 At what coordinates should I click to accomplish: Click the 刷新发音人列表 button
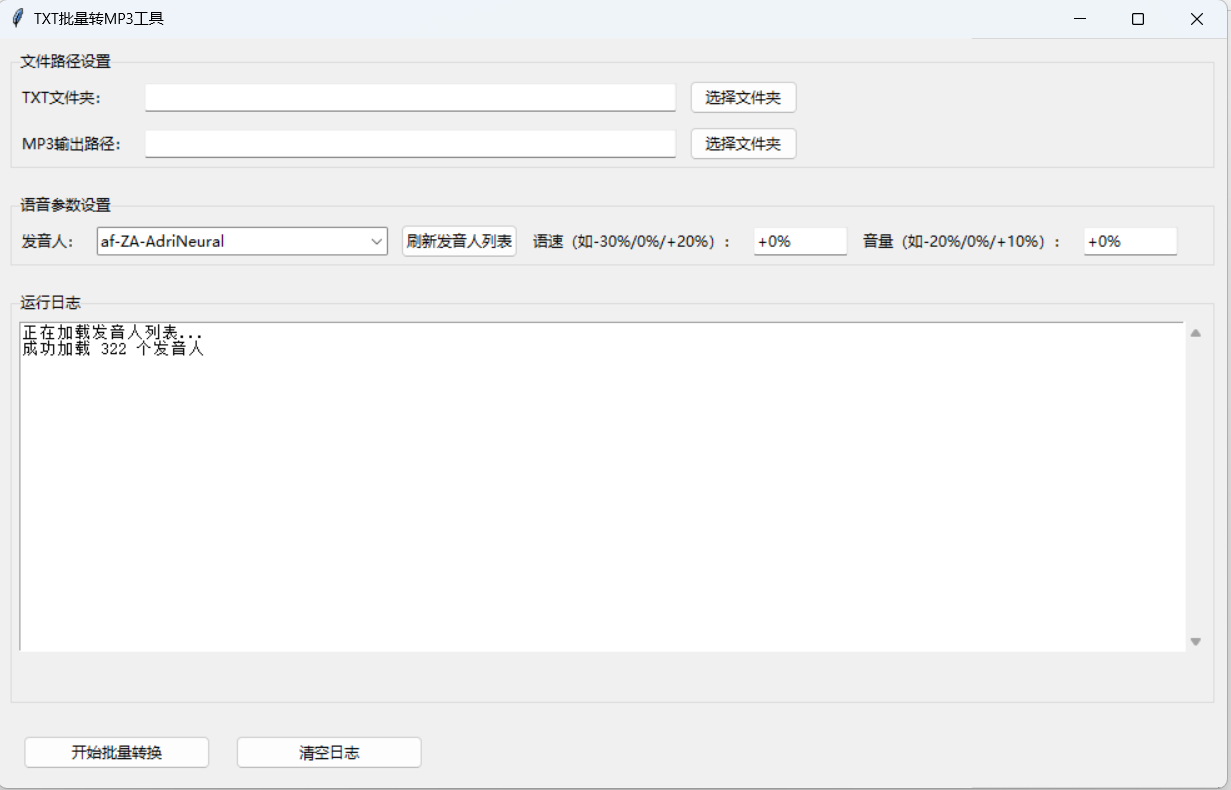coord(459,240)
